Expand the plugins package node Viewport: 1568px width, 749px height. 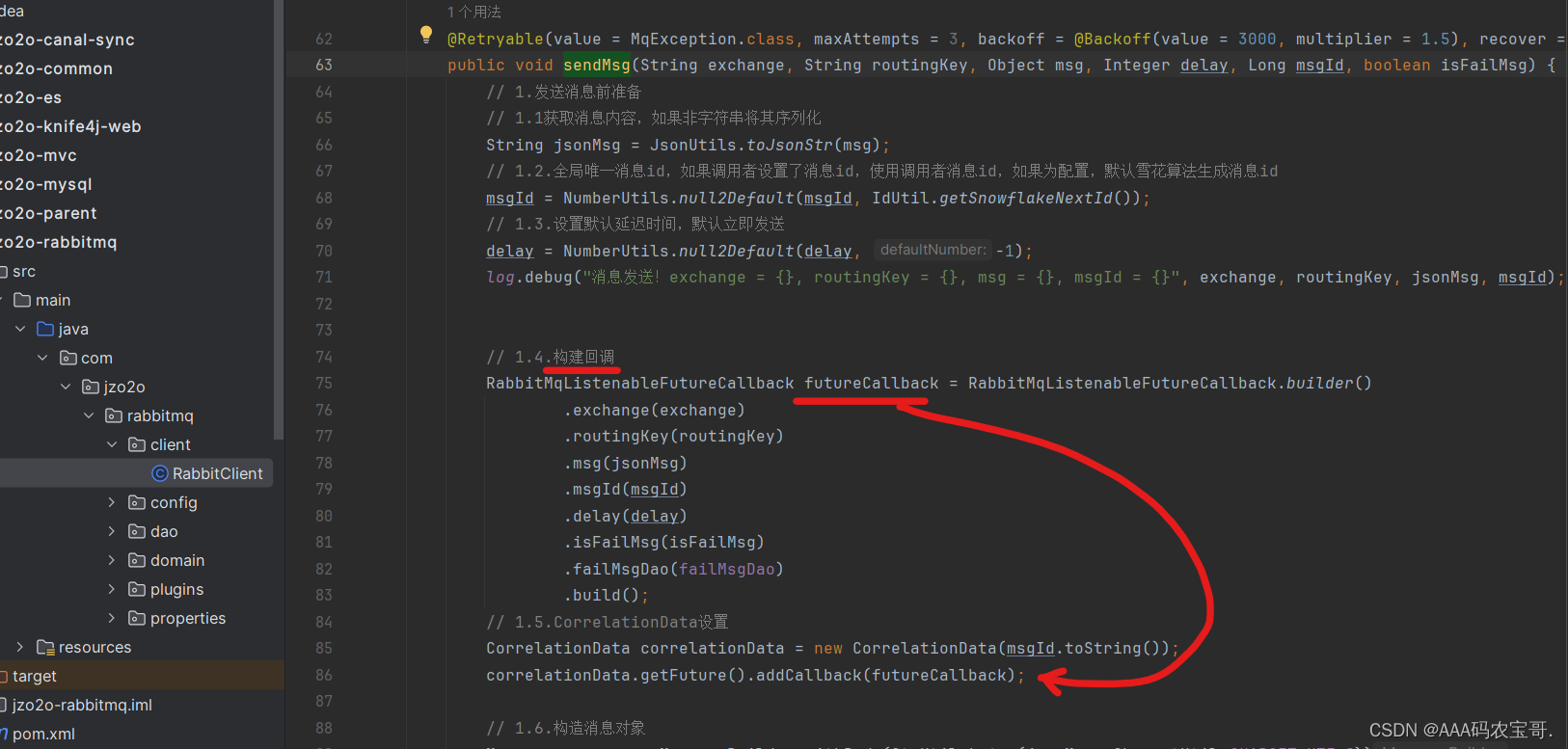pyautogui.click(x=112, y=589)
